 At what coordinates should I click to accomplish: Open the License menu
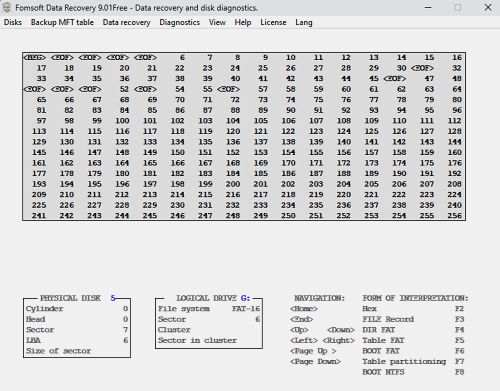tap(273, 22)
